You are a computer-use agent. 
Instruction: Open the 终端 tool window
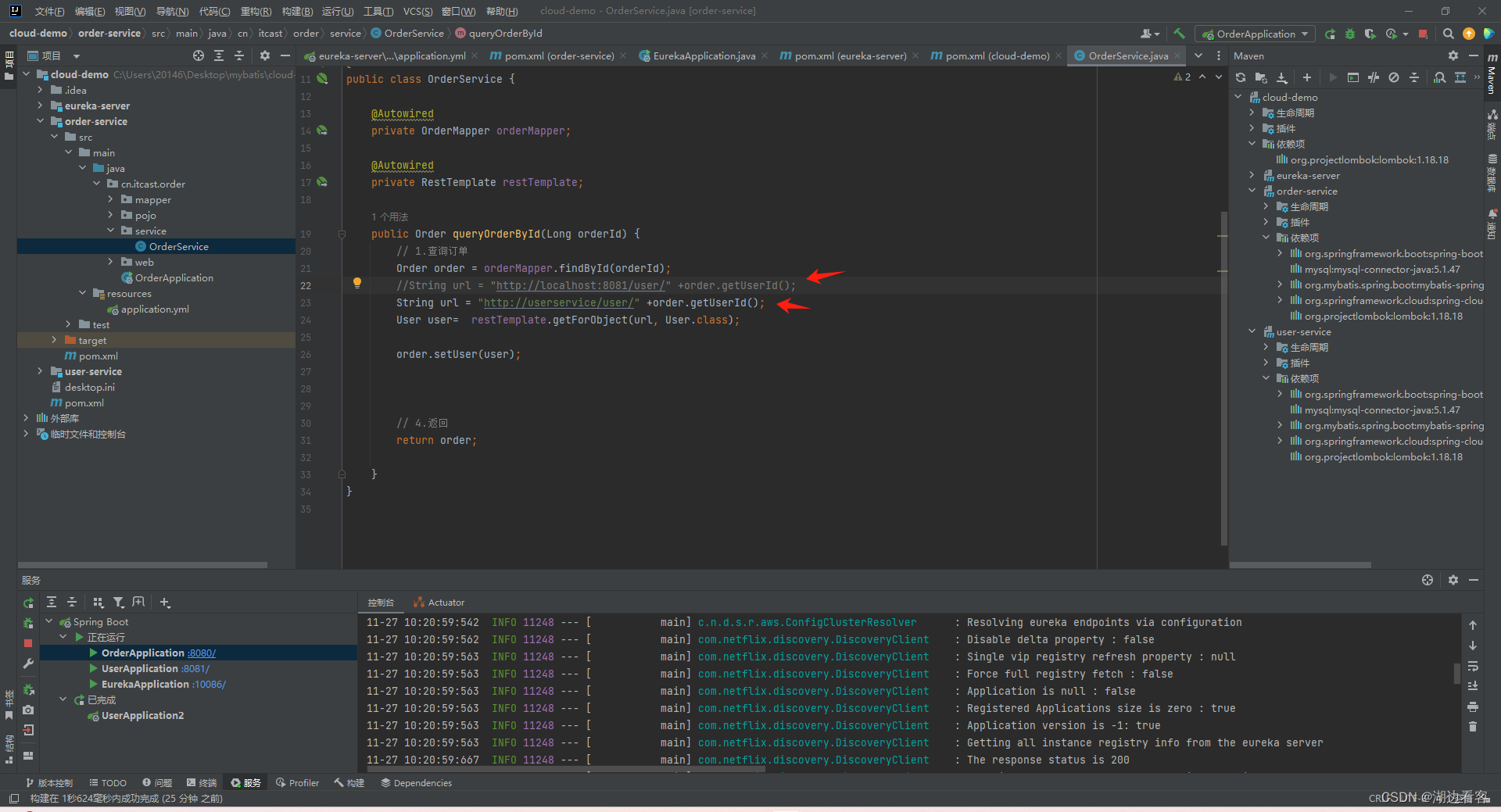202,782
